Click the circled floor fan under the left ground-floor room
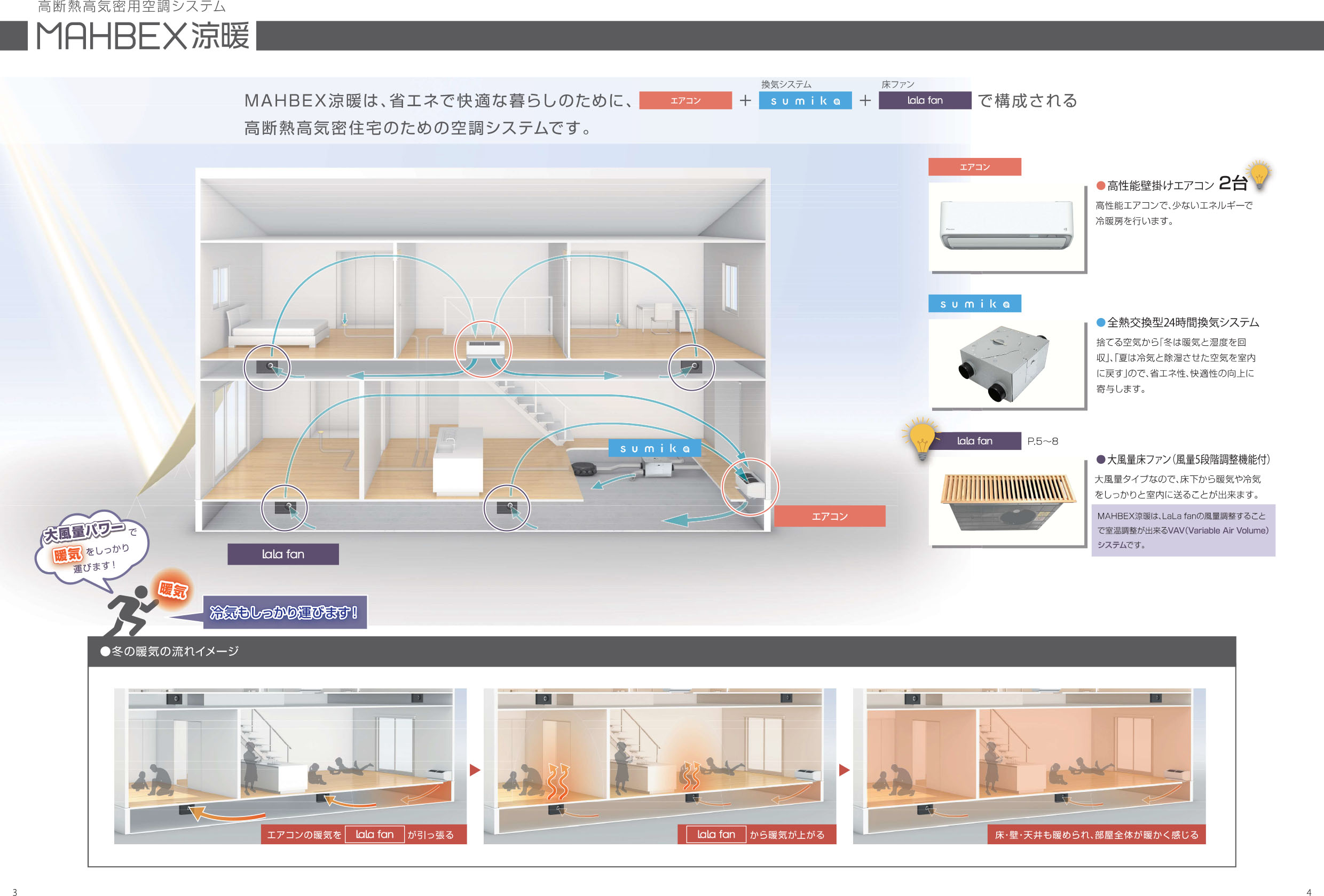Image resolution: width=1324 pixels, height=896 pixels. click(x=283, y=508)
